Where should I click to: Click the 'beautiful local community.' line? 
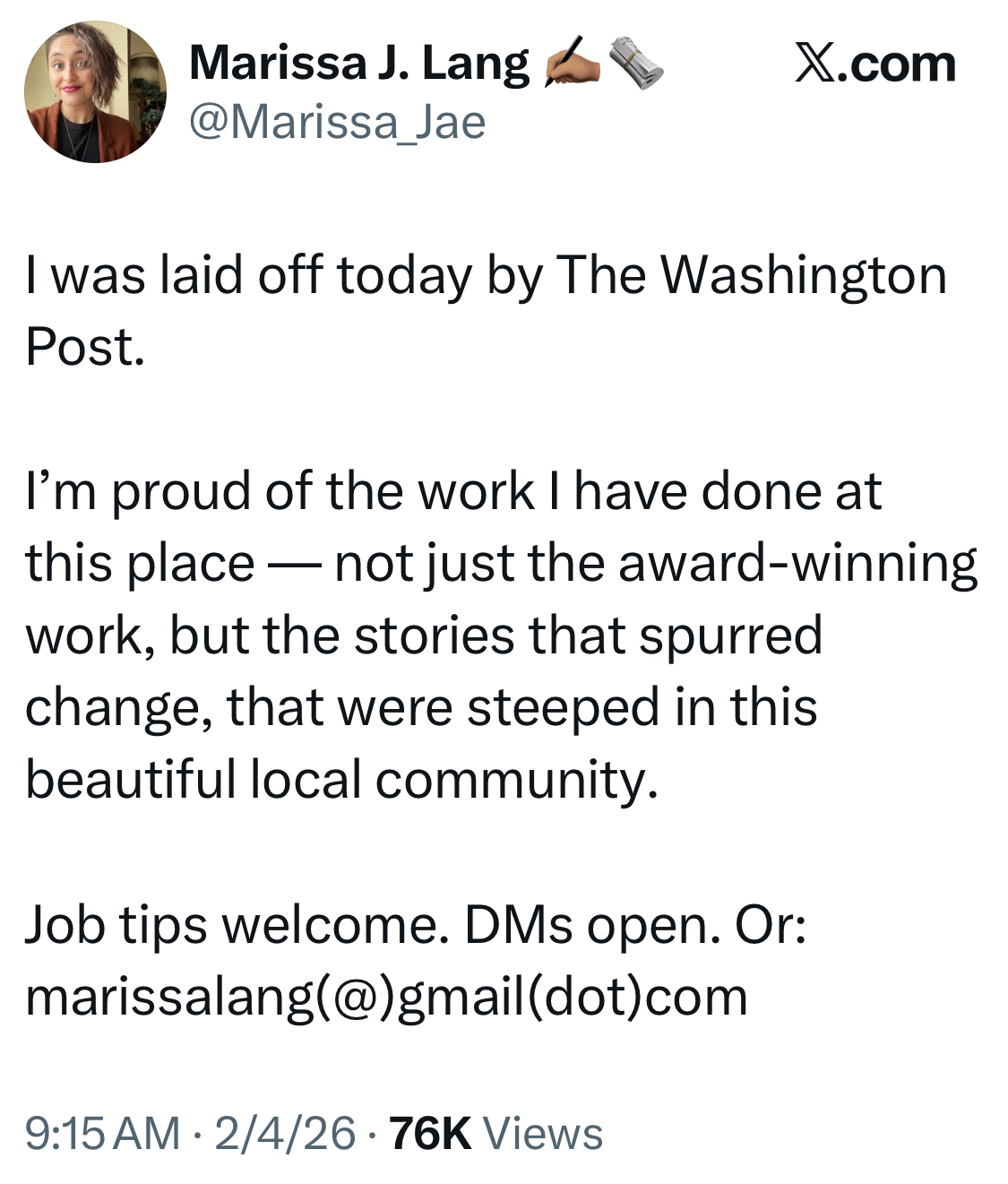(341, 779)
